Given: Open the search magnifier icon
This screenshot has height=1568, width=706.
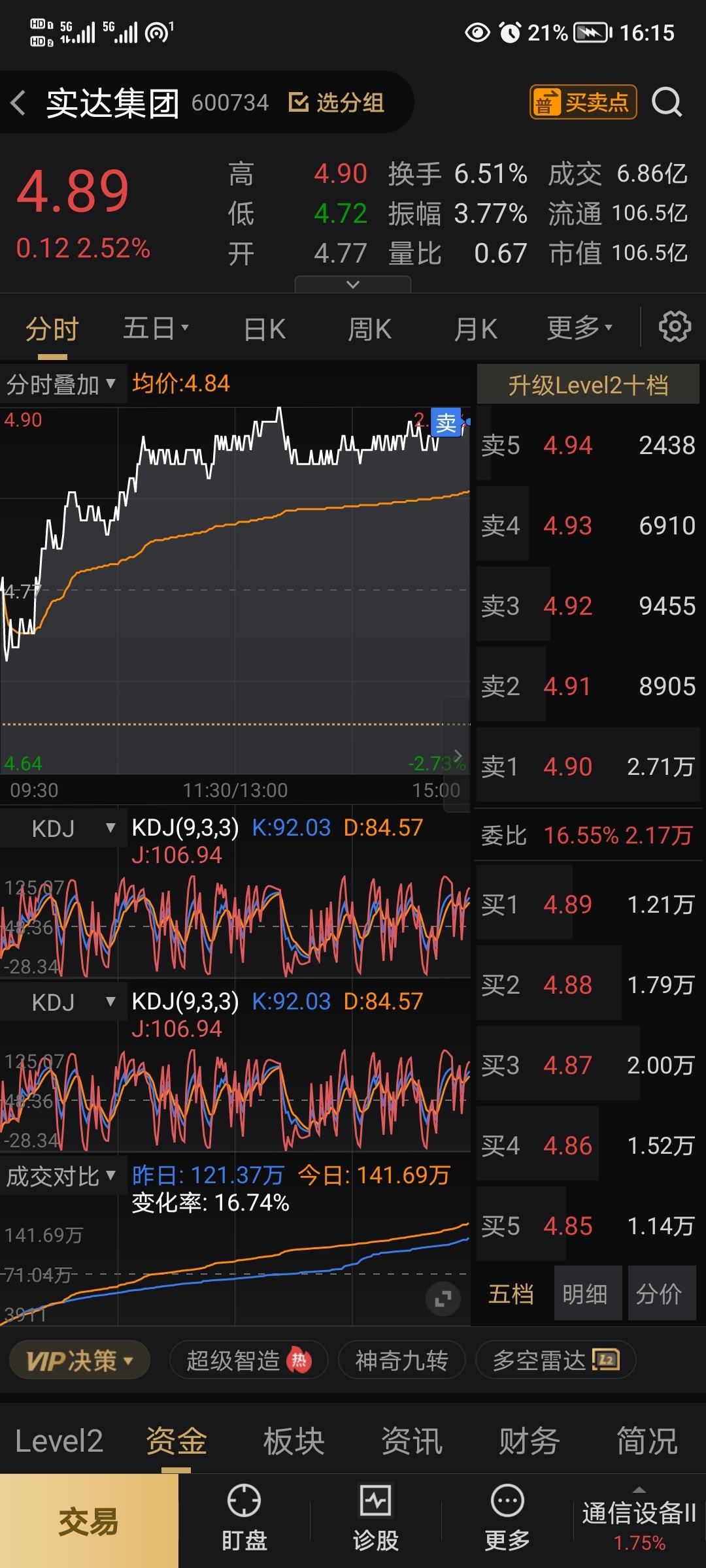Looking at the screenshot, I should [667, 102].
